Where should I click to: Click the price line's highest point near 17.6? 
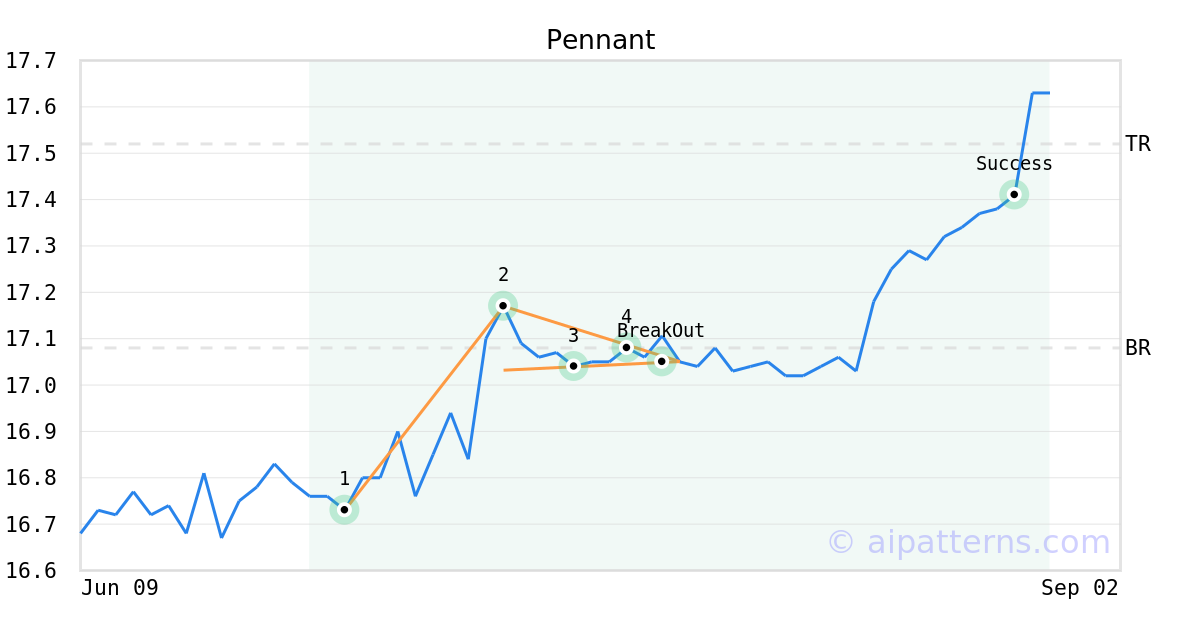tap(1040, 93)
